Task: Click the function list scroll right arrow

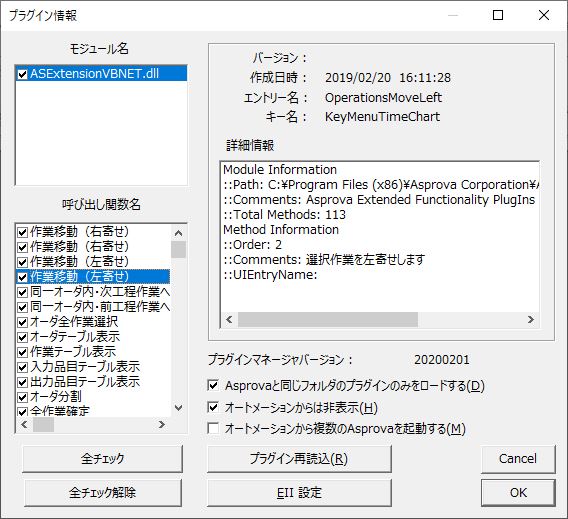Action: pyautogui.click(x=162, y=424)
